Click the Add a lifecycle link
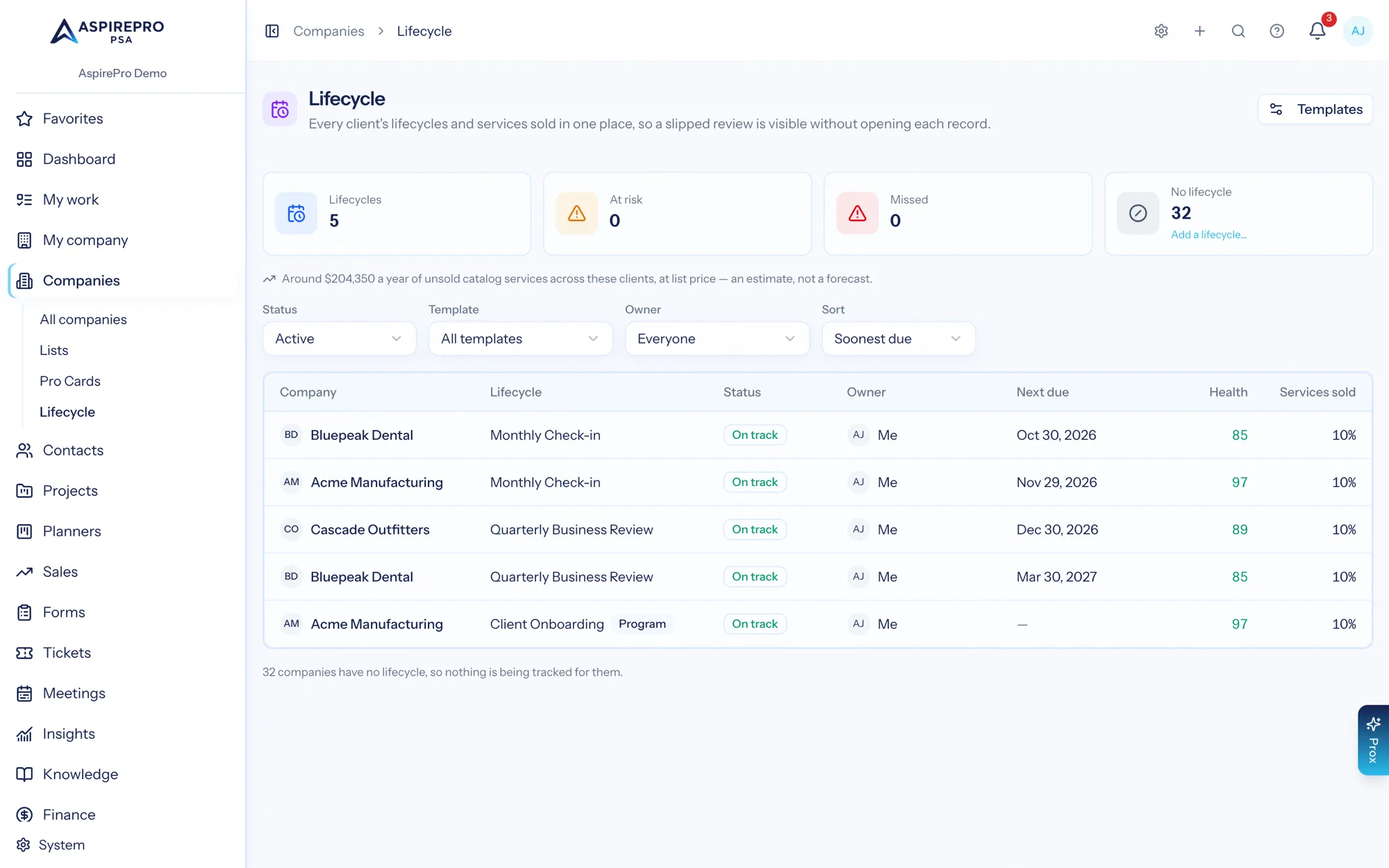This screenshot has height=868, width=1389. click(1208, 235)
